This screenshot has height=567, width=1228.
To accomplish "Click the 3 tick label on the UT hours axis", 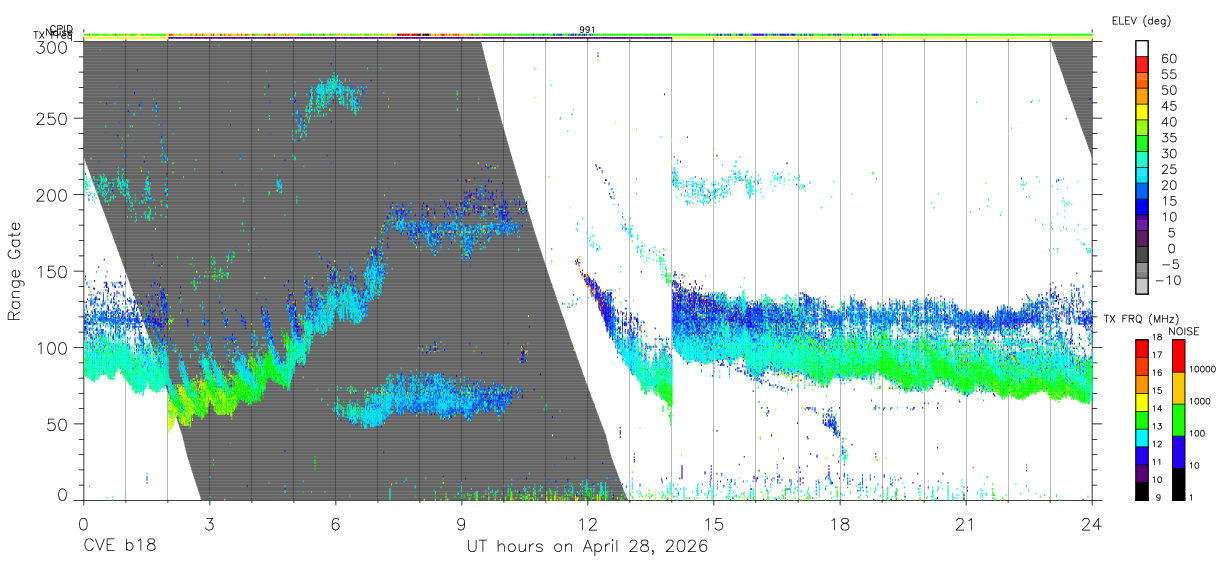I will pyautogui.click(x=209, y=524).
